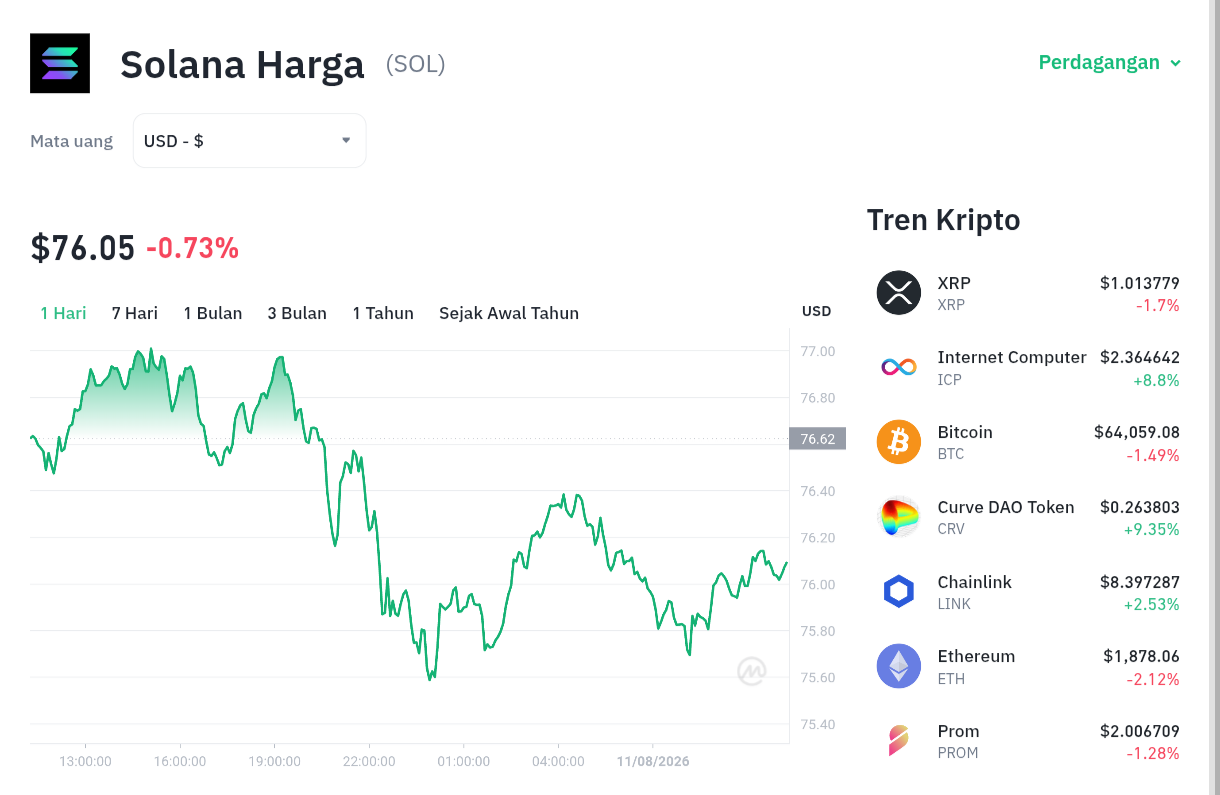1220x795 pixels.
Task: Show the 3 Bulan chart range
Action: click(x=297, y=313)
